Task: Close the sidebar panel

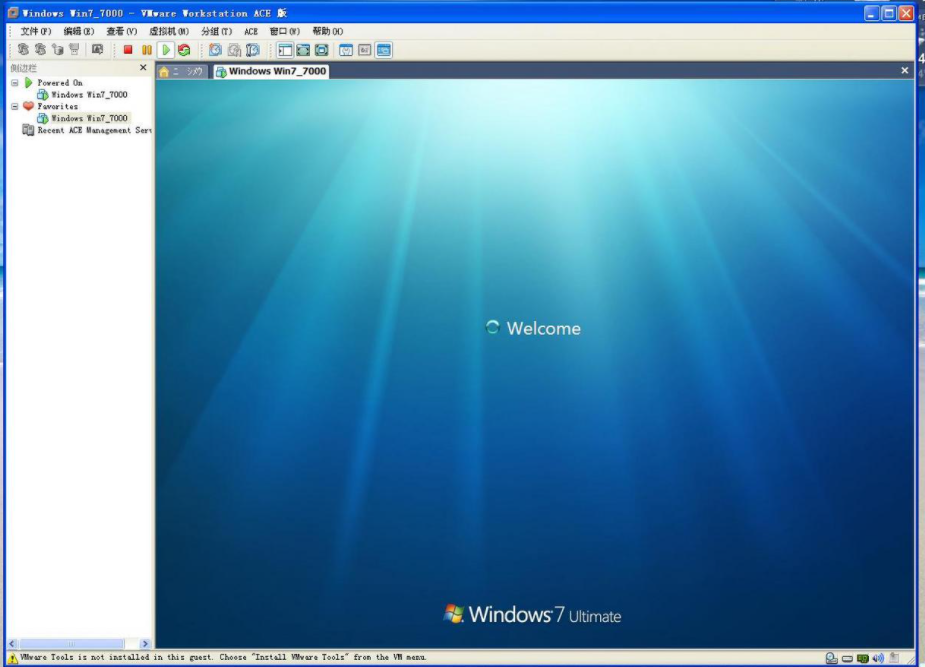Action: click(x=143, y=68)
